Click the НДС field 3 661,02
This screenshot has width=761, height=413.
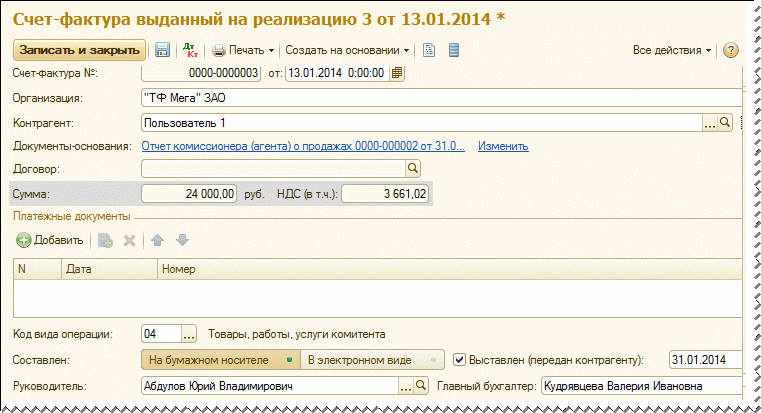coord(384,194)
